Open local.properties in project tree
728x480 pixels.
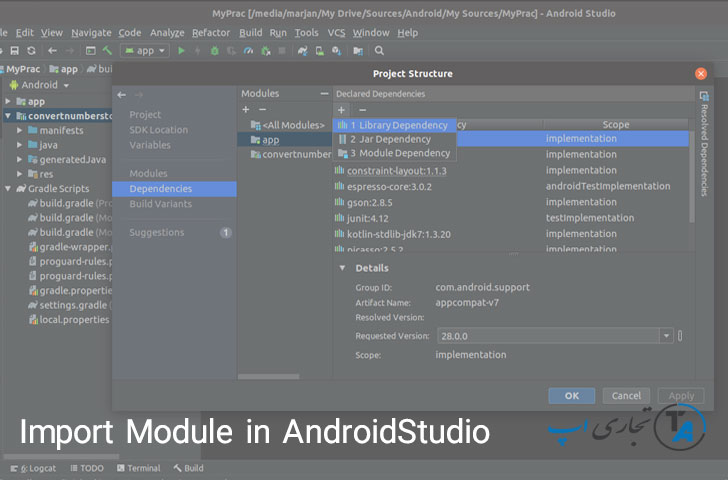(x=69, y=320)
